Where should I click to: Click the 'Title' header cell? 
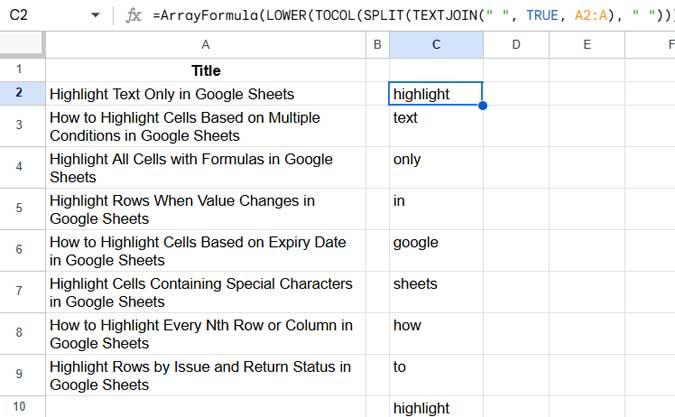click(206, 70)
